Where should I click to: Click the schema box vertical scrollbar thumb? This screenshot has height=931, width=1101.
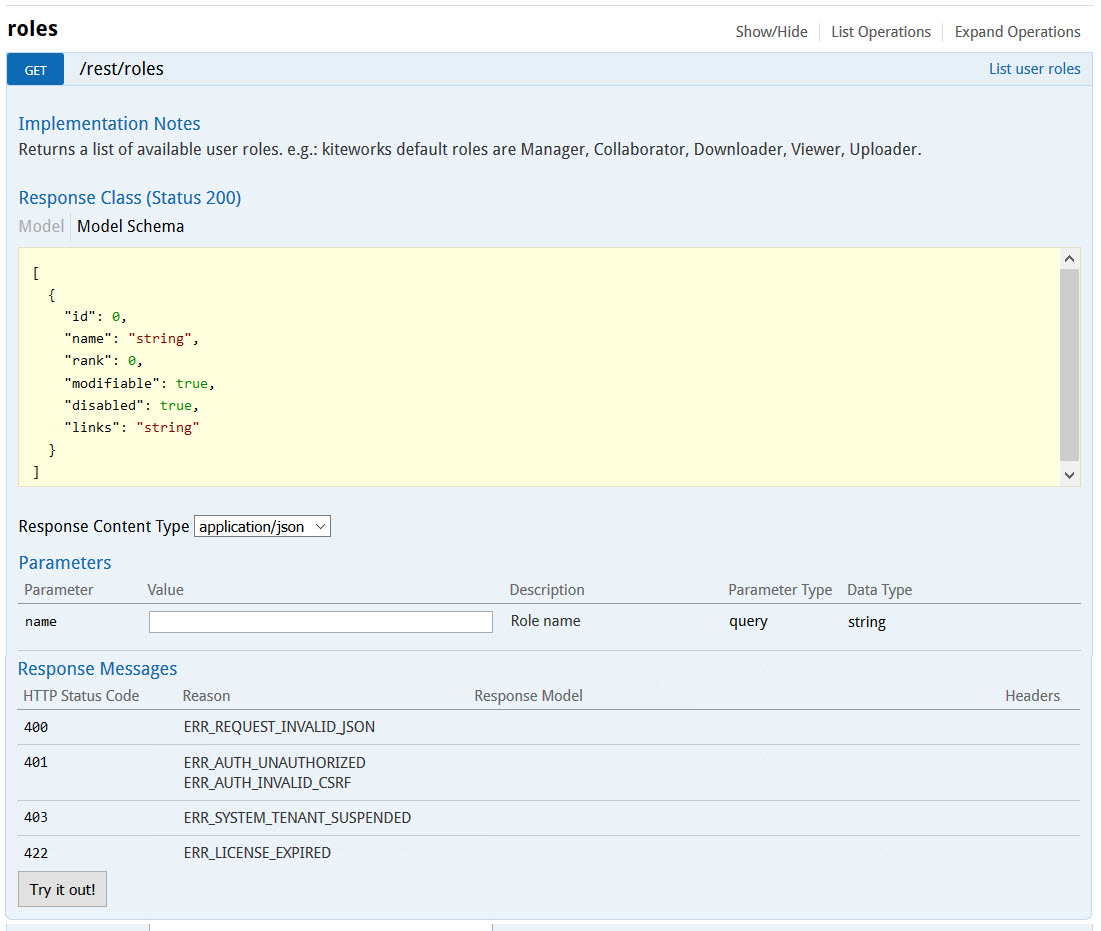1069,363
